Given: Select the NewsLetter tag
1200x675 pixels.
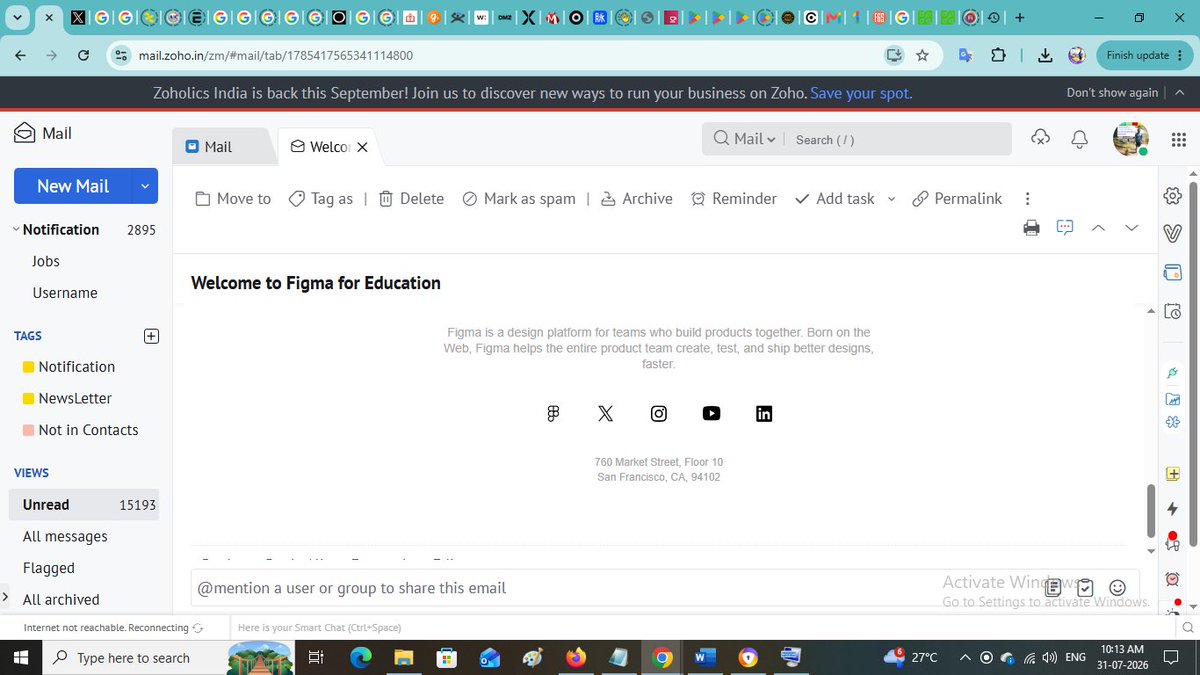Looking at the screenshot, I should click(x=75, y=398).
